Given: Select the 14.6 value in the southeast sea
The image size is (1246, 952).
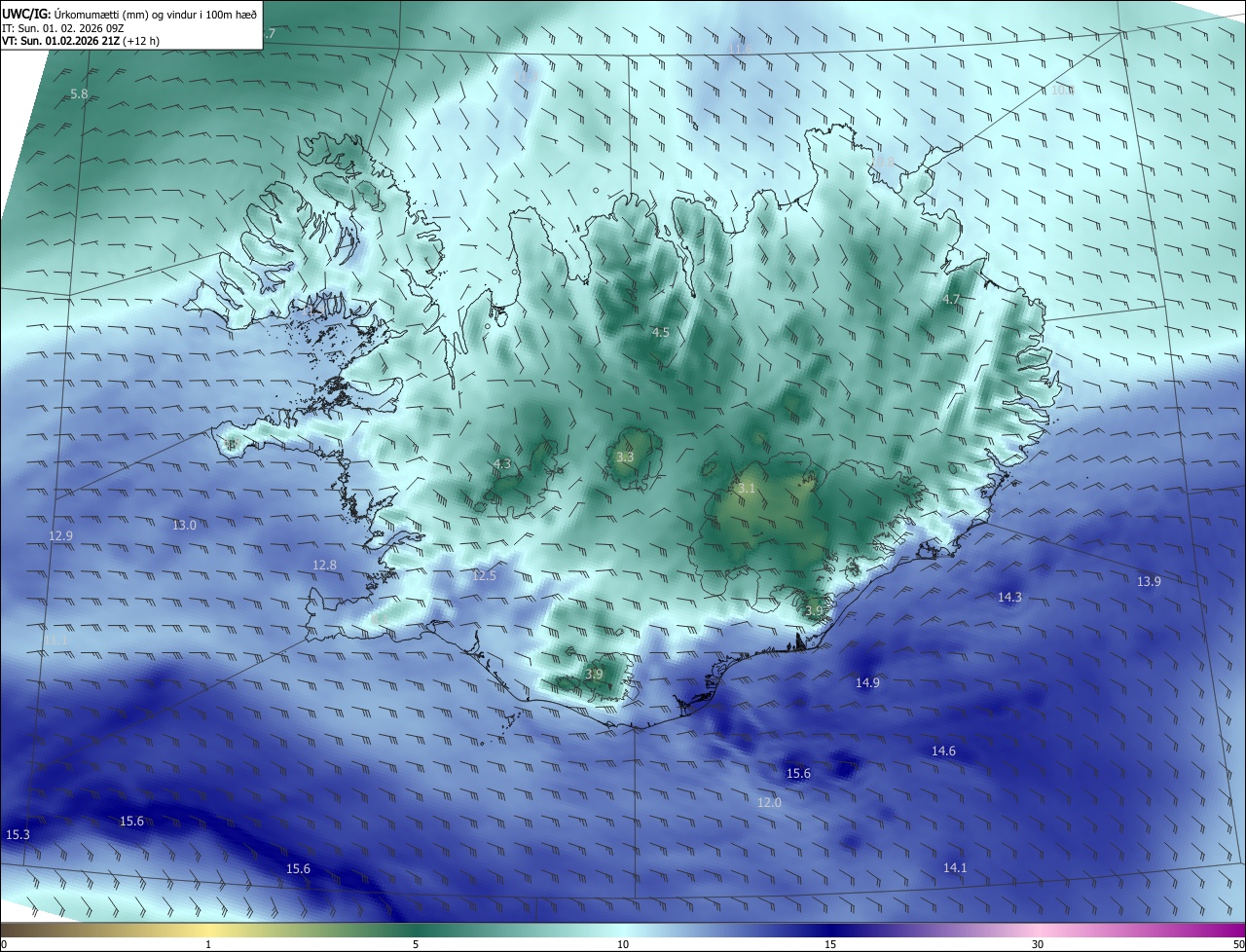Looking at the screenshot, I should (x=943, y=751).
